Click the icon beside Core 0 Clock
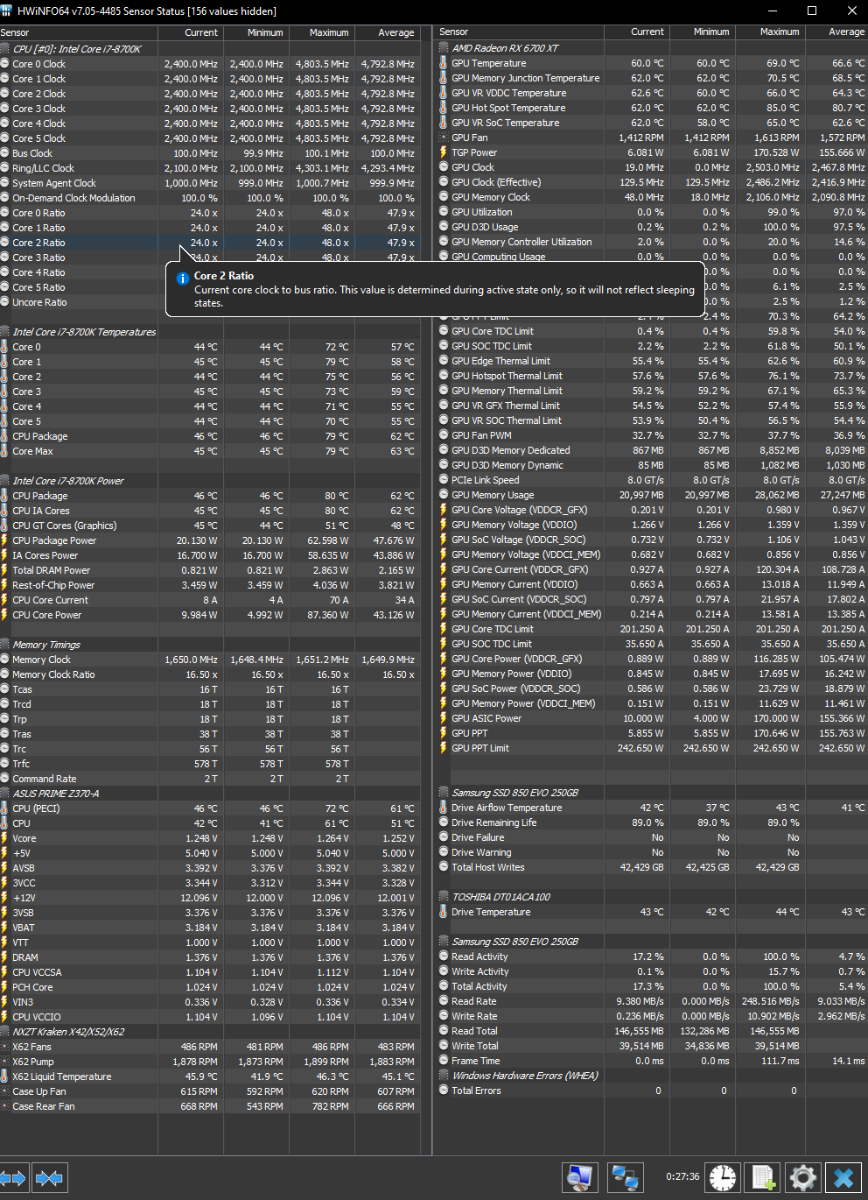This screenshot has height=1200, width=868. 6,64
